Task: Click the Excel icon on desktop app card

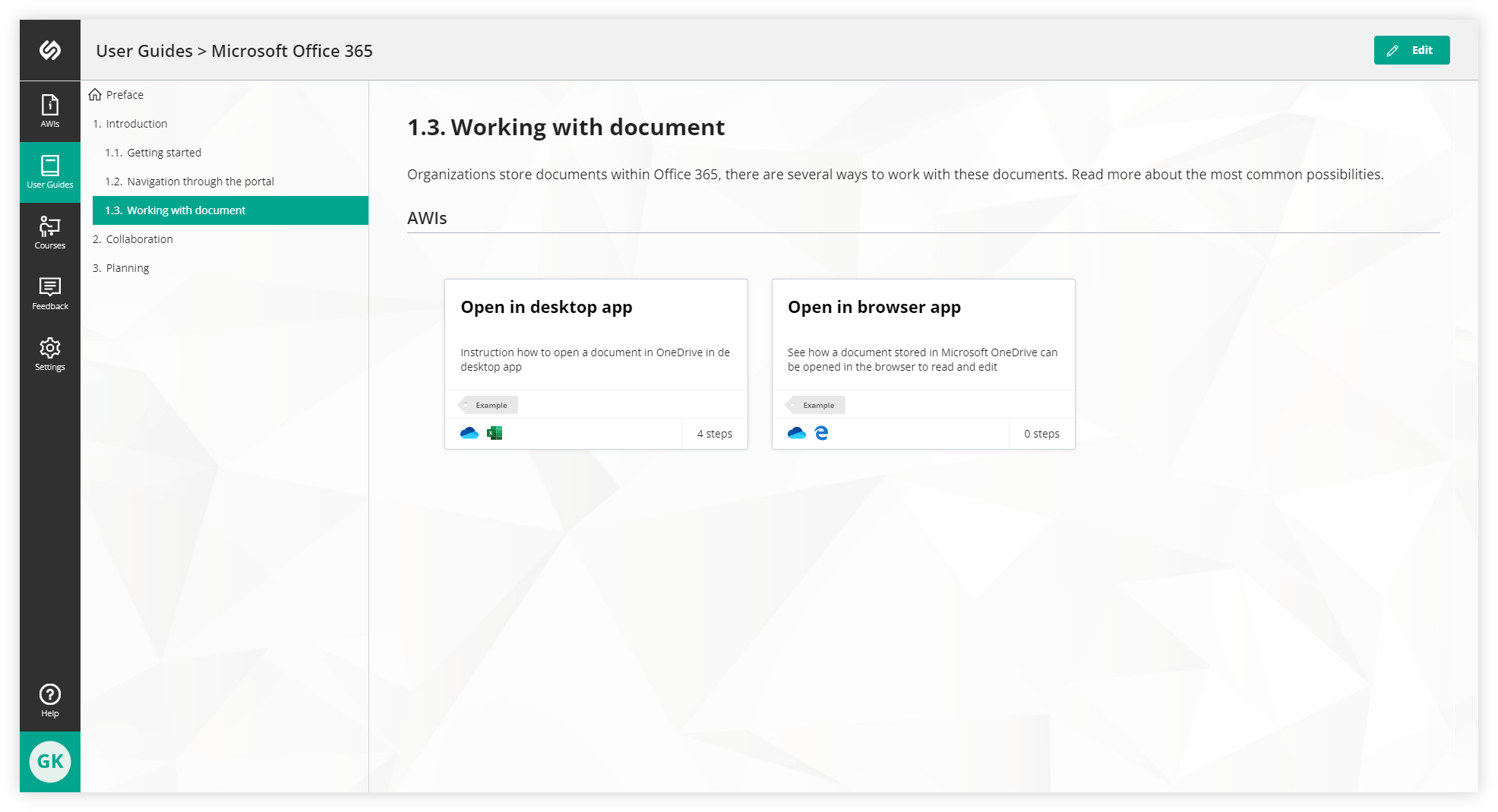Action: click(x=494, y=433)
